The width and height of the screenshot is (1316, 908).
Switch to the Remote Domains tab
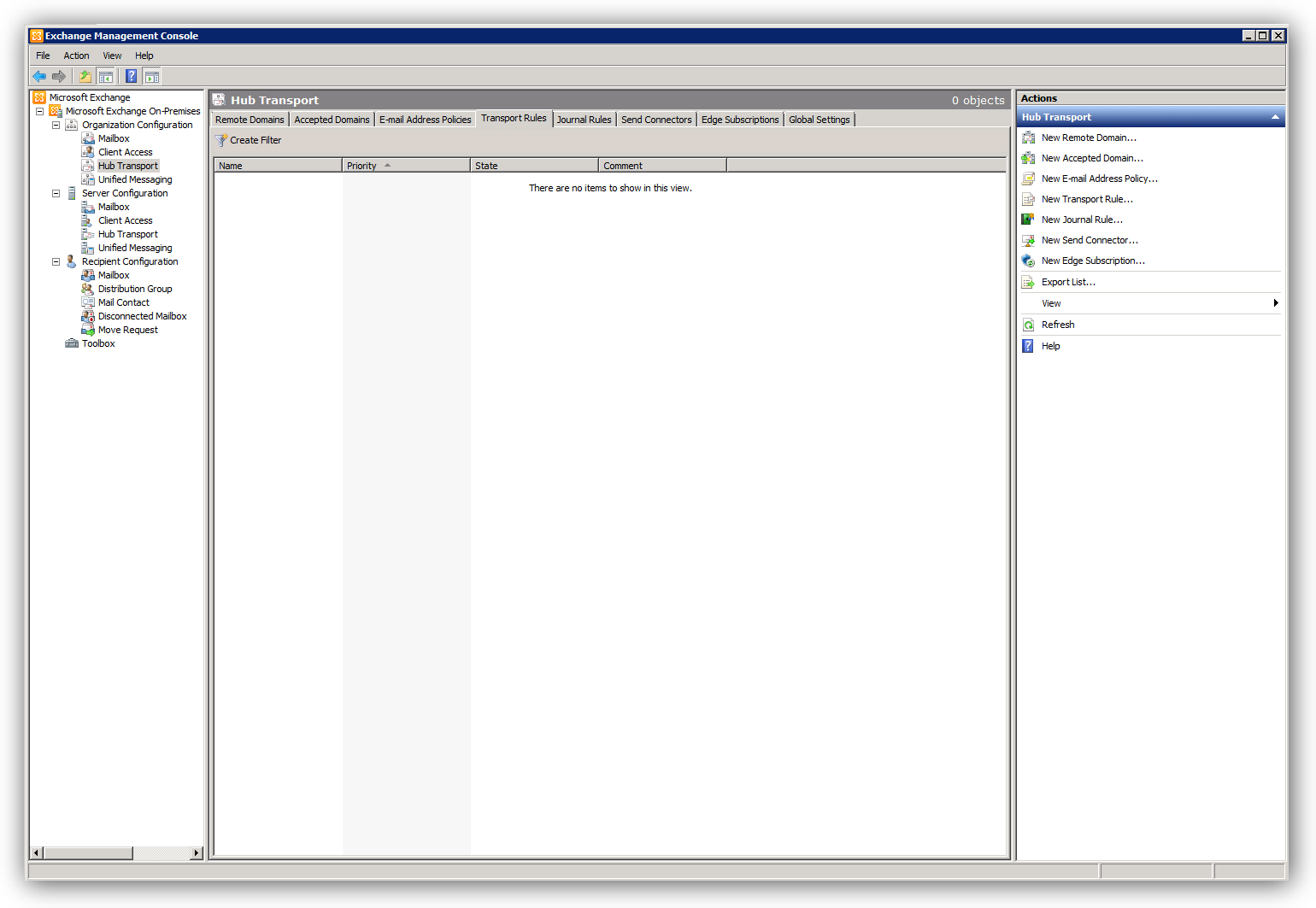[250, 120]
